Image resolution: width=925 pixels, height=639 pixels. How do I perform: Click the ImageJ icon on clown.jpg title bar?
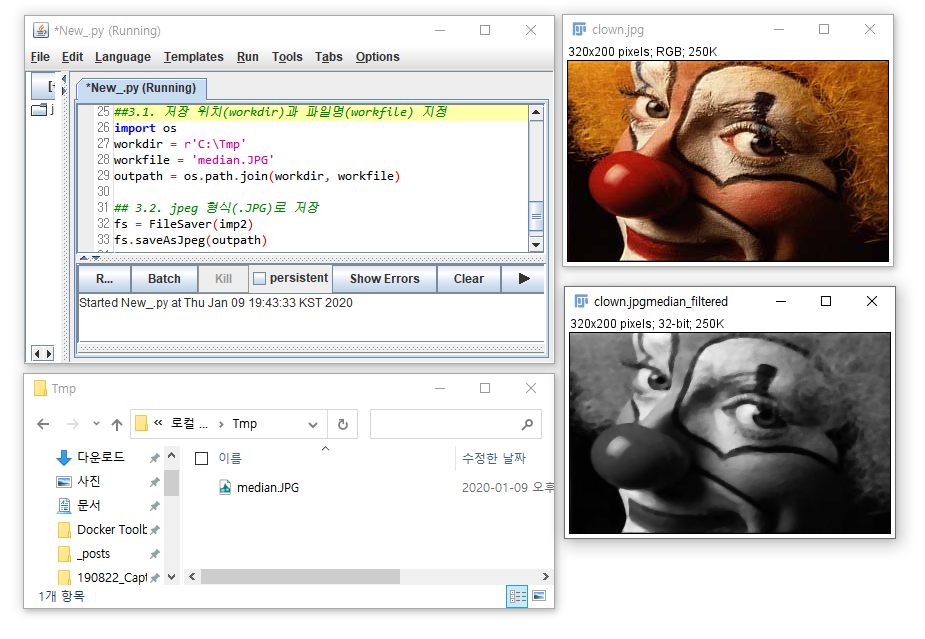pos(578,29)
